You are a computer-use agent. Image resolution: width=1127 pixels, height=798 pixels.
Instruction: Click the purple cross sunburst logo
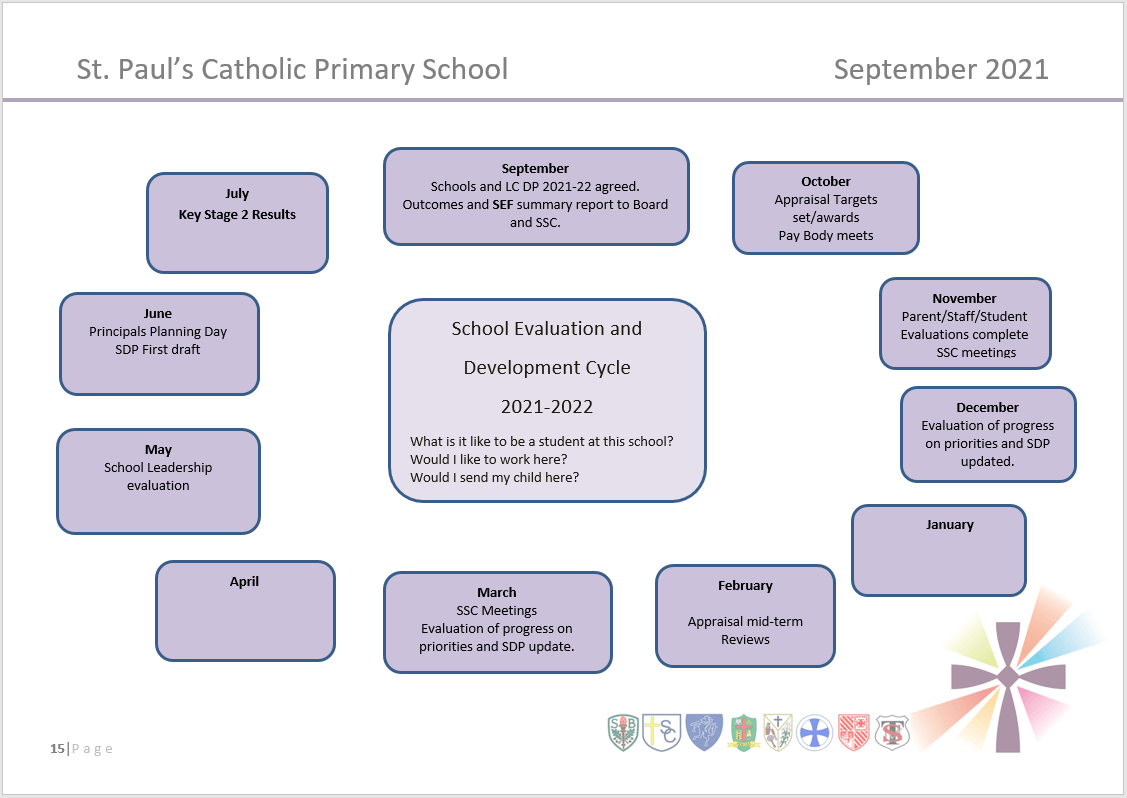pos(1008,676)
